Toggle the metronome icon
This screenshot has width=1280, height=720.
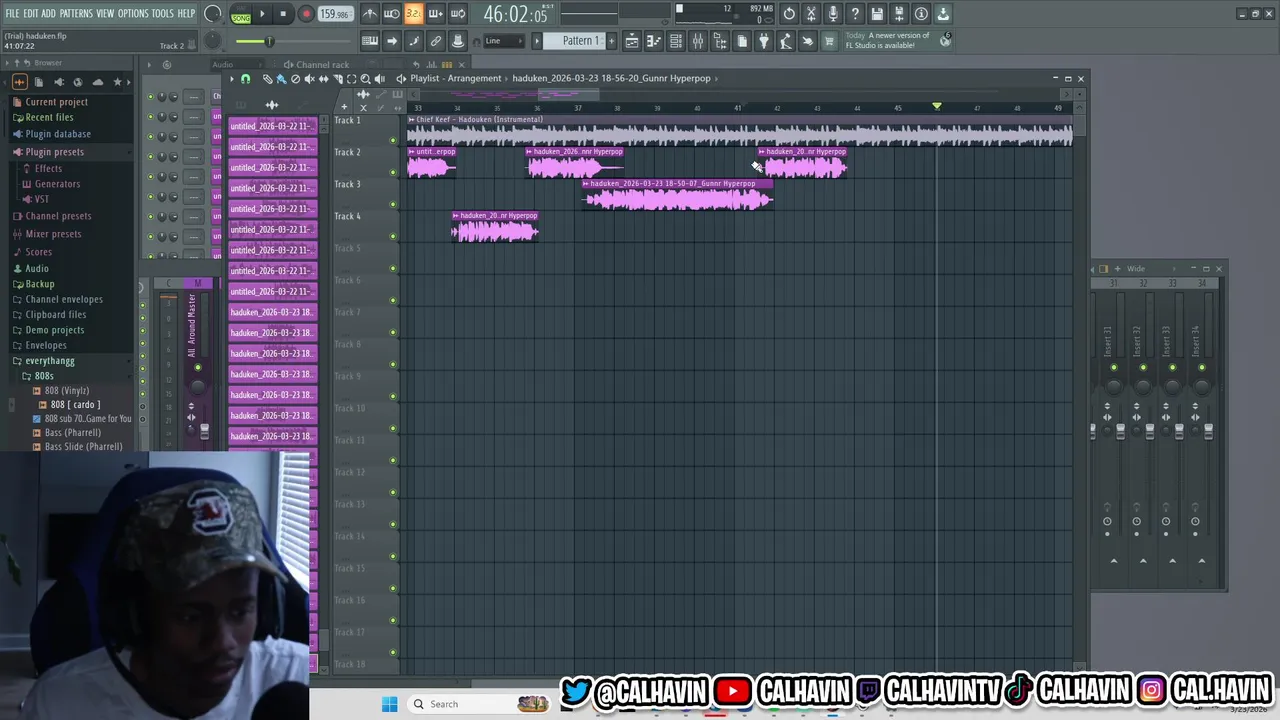coord(370,14)
